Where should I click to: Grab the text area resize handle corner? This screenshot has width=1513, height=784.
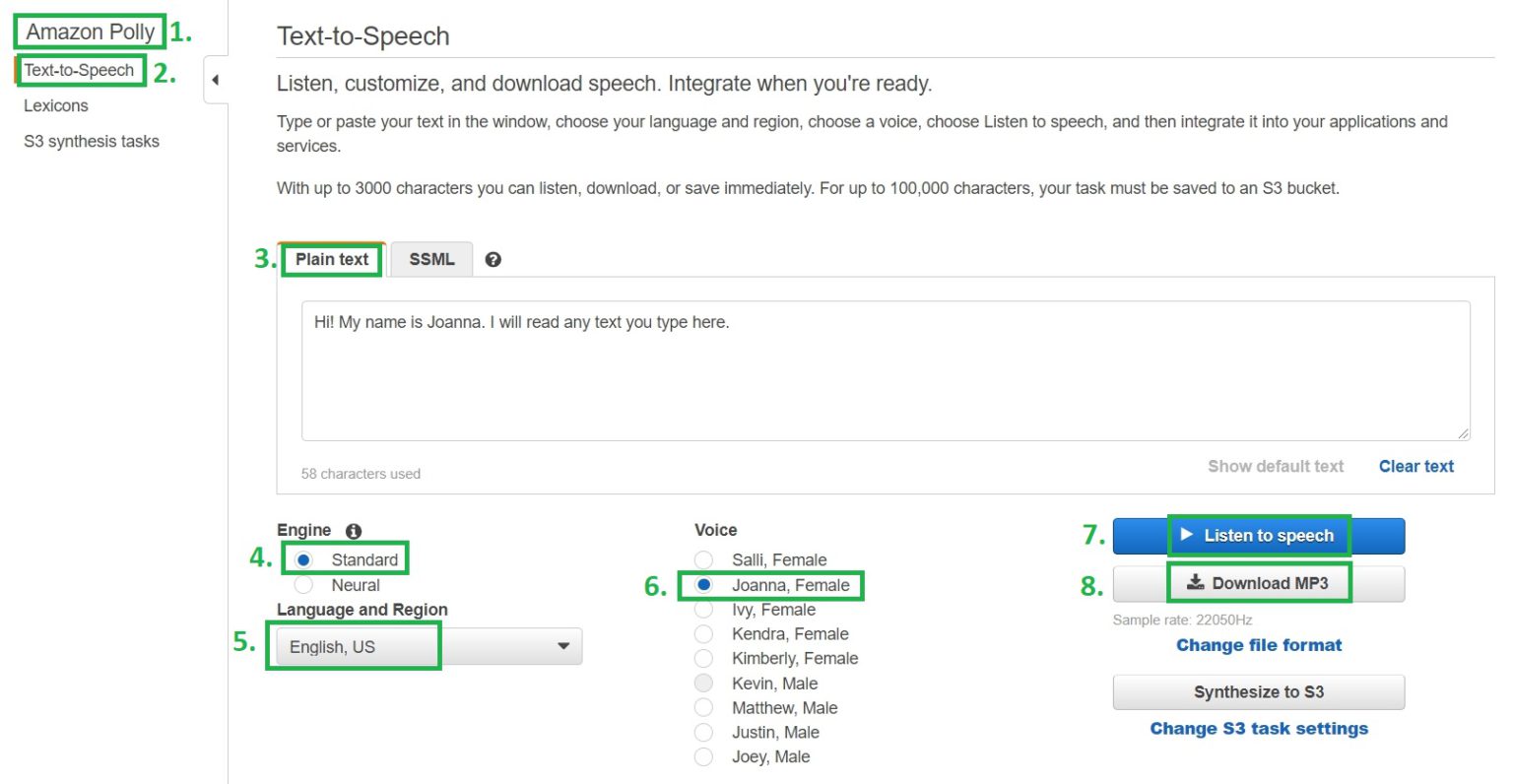pos(1463,433)
